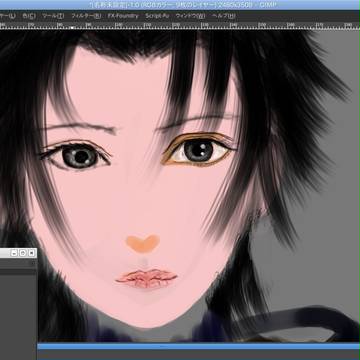Image resolution: width=360 pixels, height=360 pixels.
Task: Click the GIMP window title bar
Action: click(x=180, y=5)
